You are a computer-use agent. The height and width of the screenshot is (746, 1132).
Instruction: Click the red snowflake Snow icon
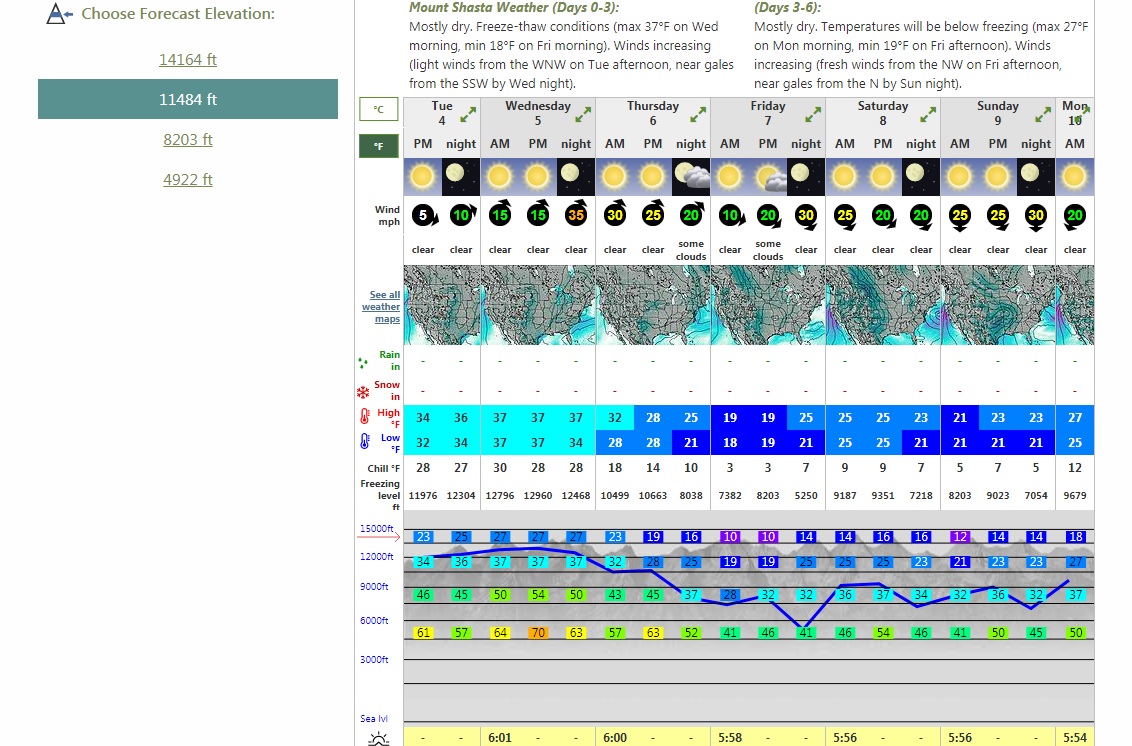pyautogui.click(x=363, y=393)
